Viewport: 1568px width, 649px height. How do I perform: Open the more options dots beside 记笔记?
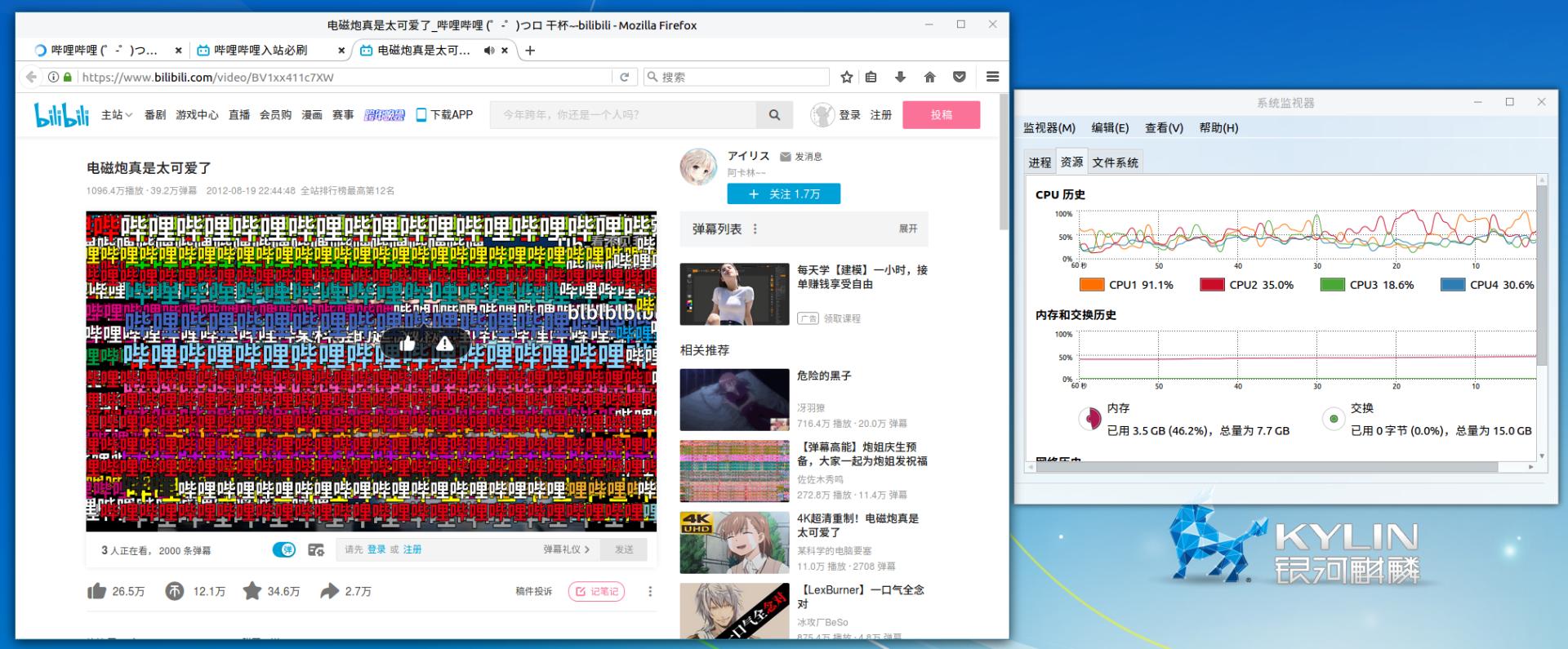(x=650, y=591)
